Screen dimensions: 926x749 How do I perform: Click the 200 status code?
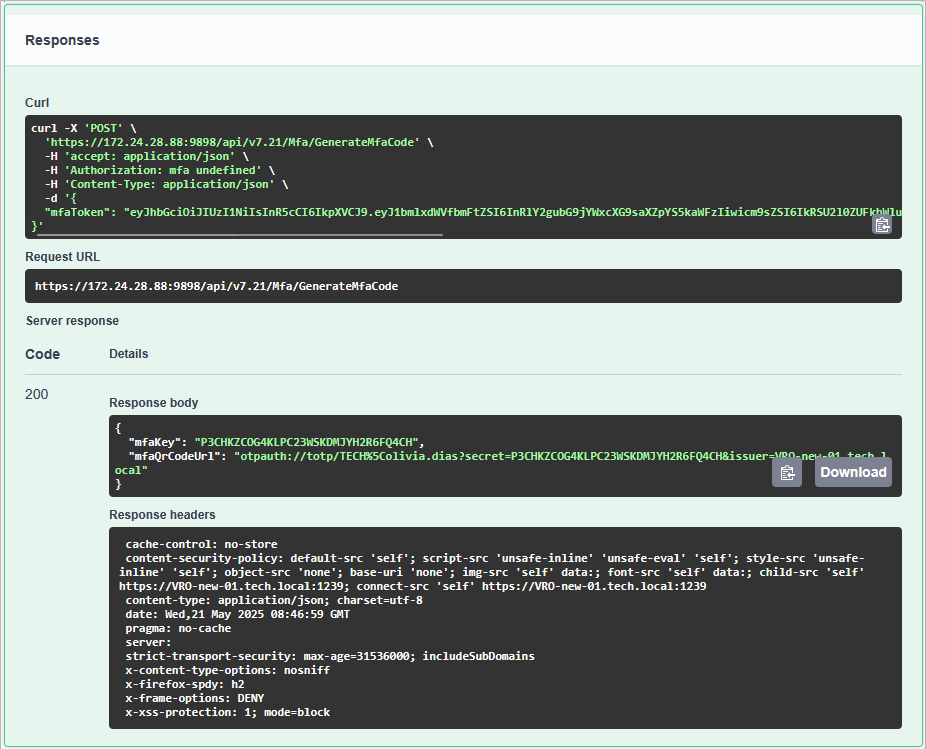(36, 394)
